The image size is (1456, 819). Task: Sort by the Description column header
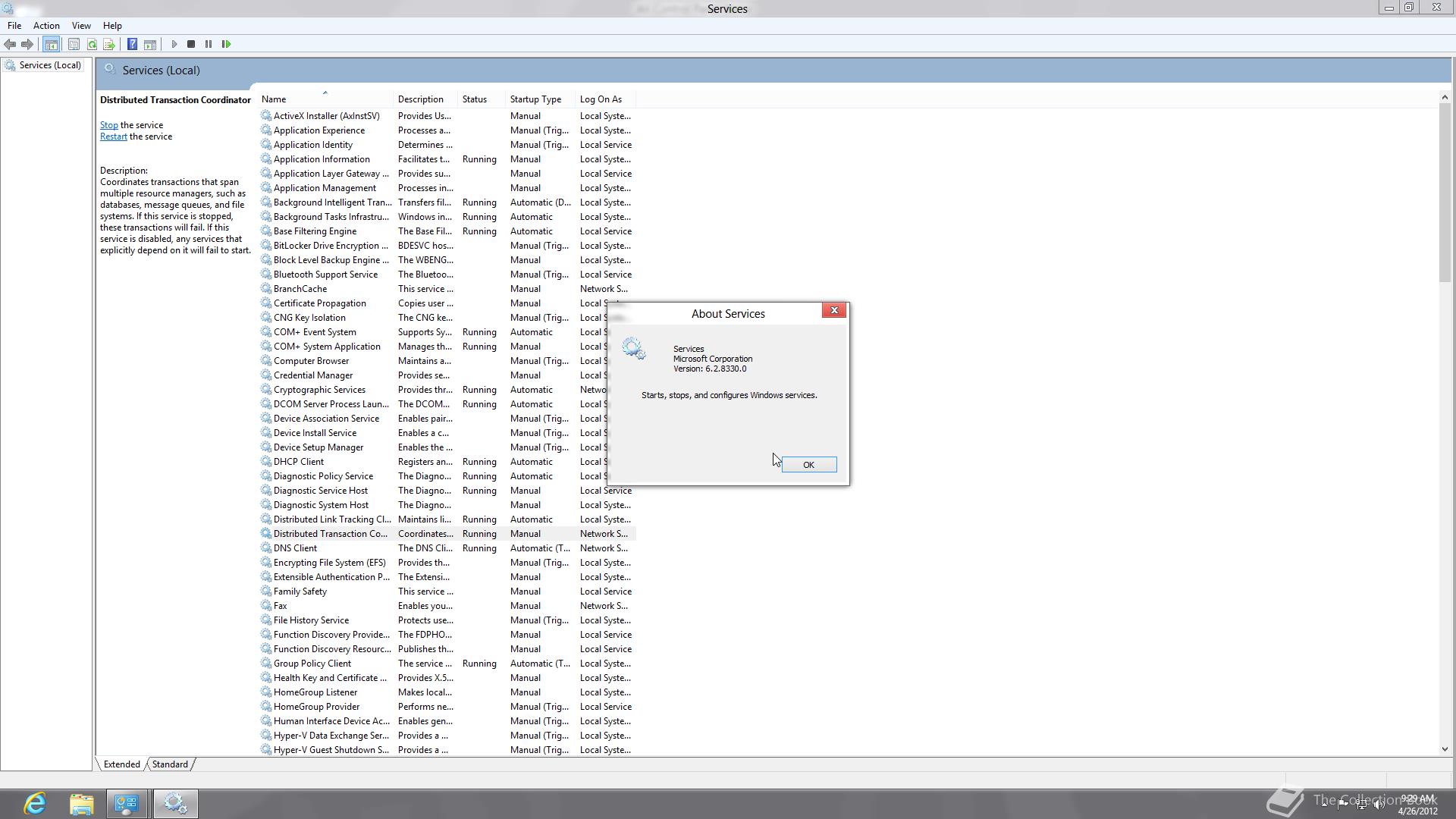pyautogui.click(x=427, y=99)
